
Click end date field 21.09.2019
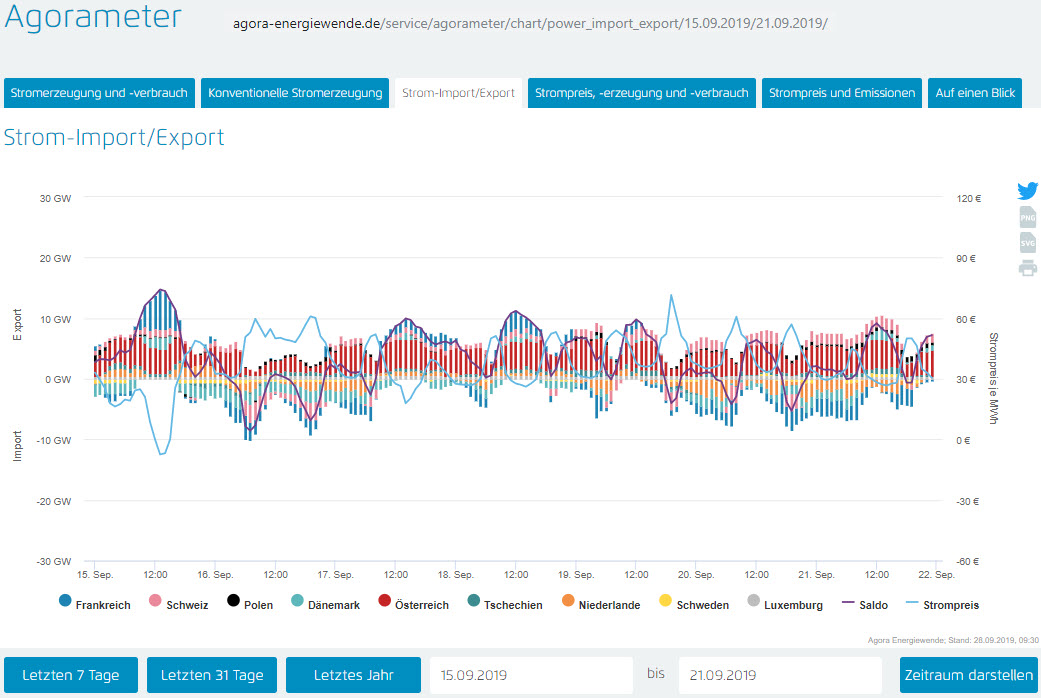pos(780,675)
